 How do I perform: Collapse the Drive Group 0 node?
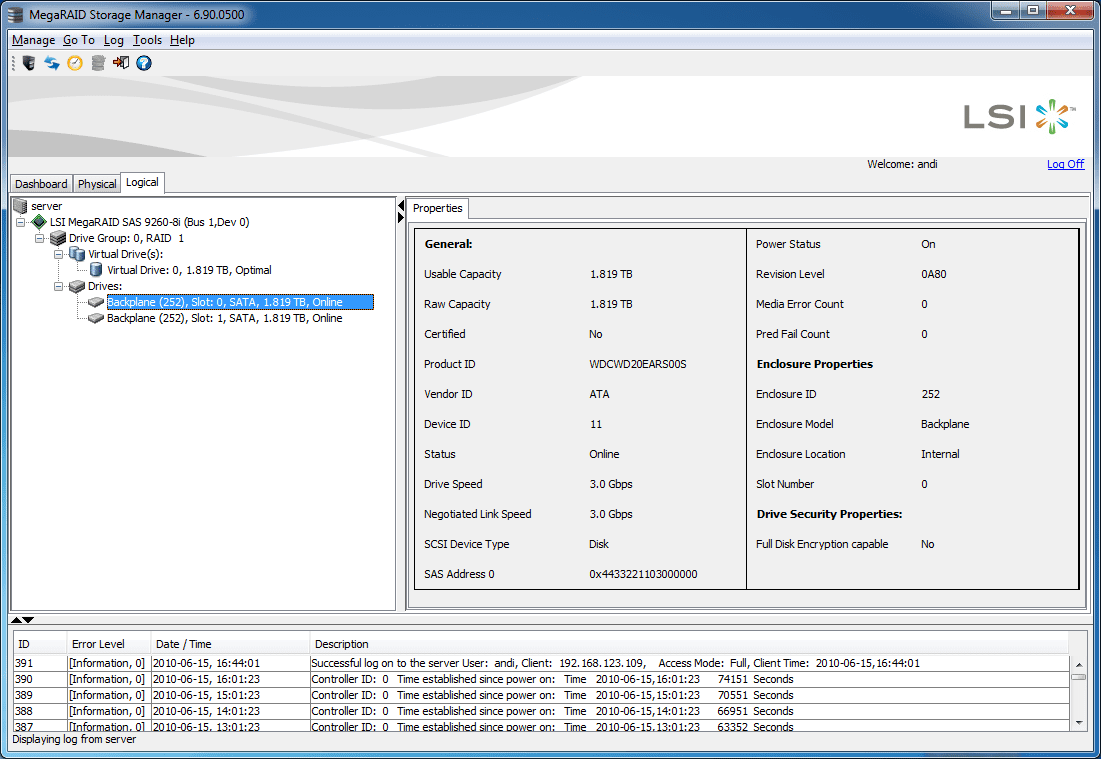pos(39,238)
